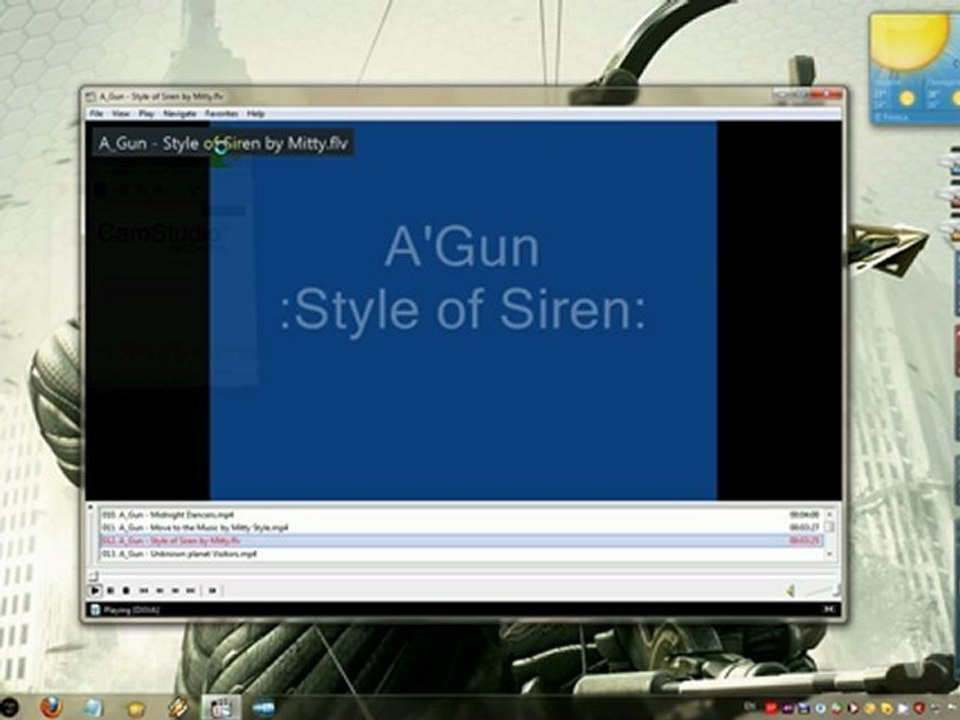Select playlist item Move to the Music
This screenshot has width=960, height=720.
(461, 528)
